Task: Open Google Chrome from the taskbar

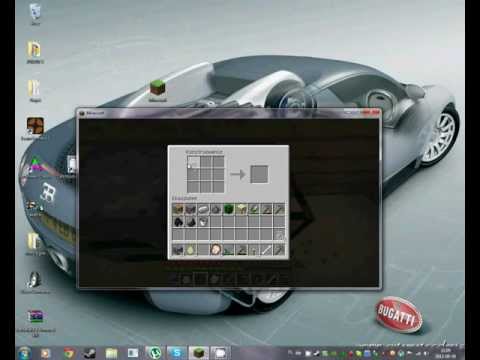Action: [x=69, y=353]
